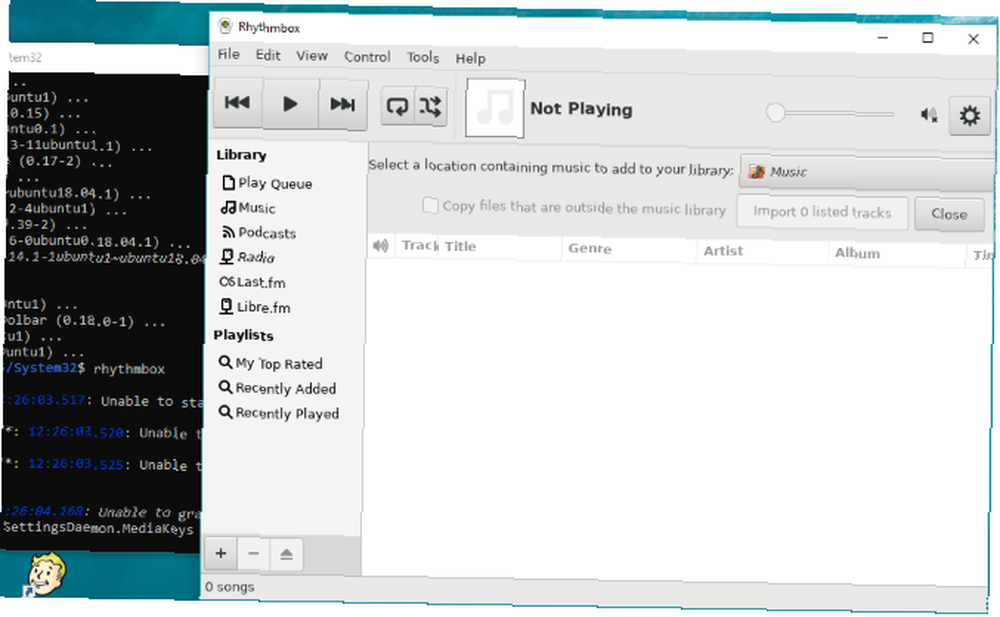This screenshot has width=1000, height=617.
Task: Click the Not Playing title text
Action: [582, 109]
